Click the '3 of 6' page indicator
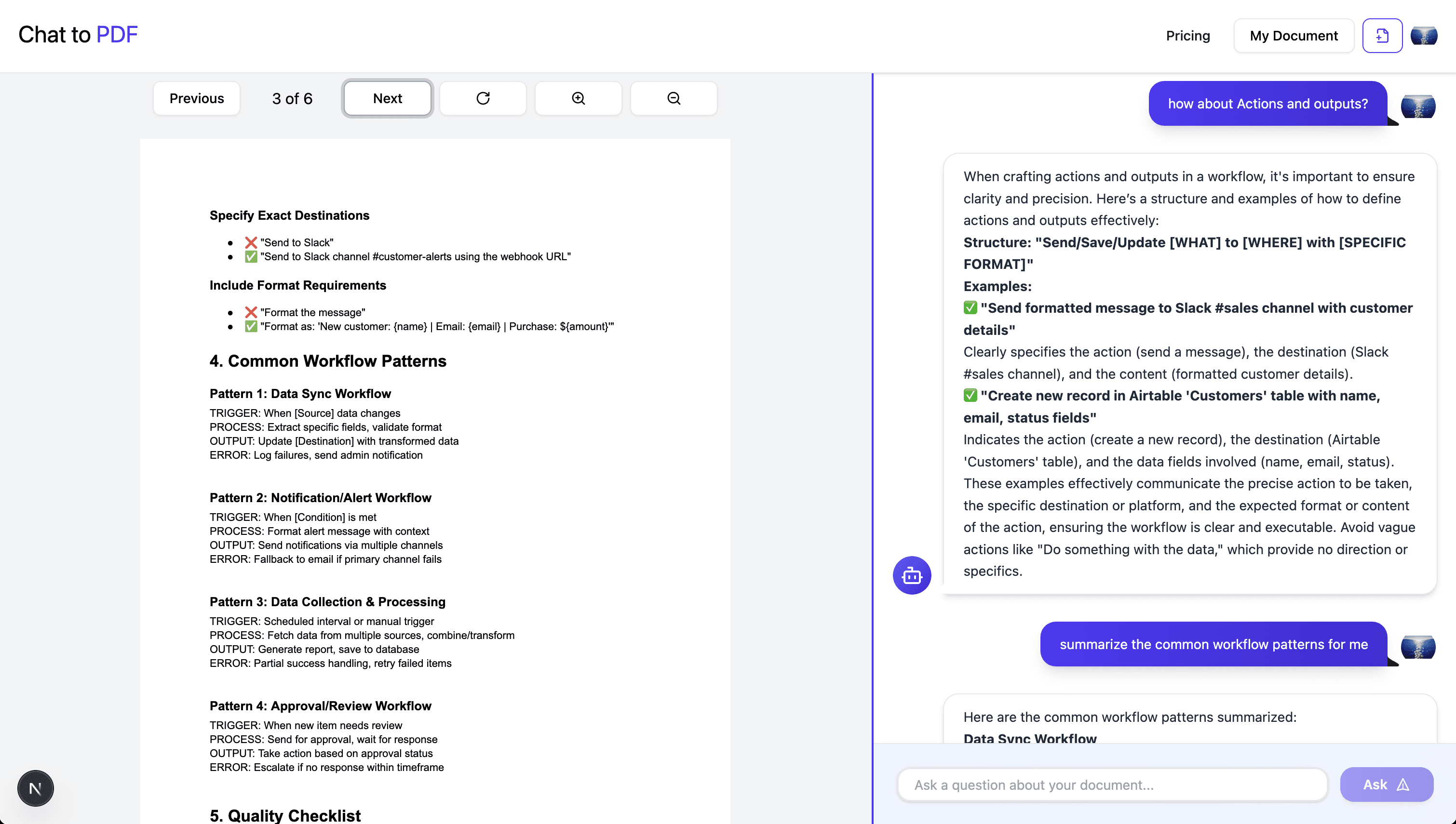Screen dimensions: 1456x824 point(292,98)
